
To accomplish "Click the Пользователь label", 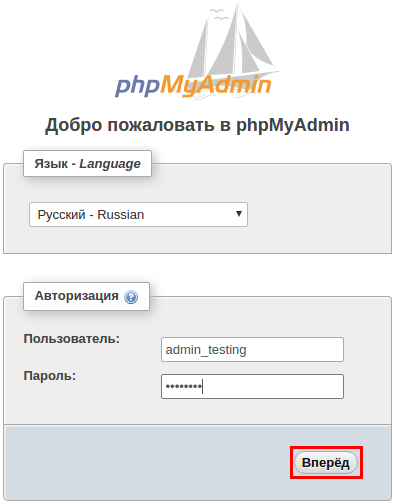I will [72, 339].
